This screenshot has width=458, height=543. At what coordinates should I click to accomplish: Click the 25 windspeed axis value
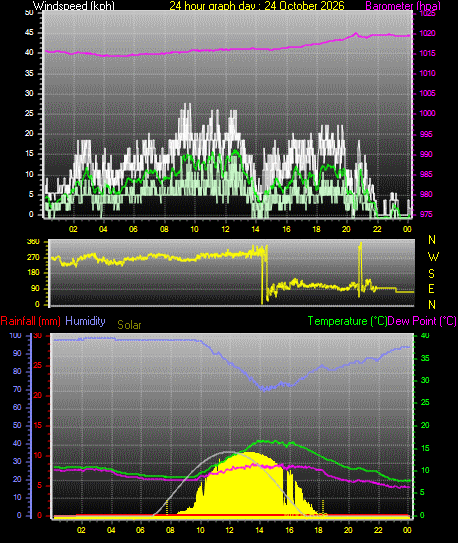click(29, 114)
